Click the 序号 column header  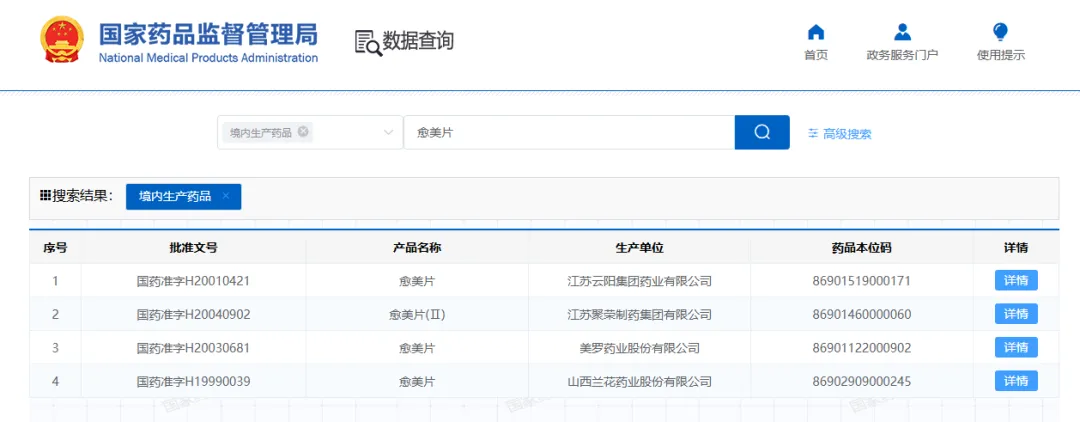[x=55, y=248]
